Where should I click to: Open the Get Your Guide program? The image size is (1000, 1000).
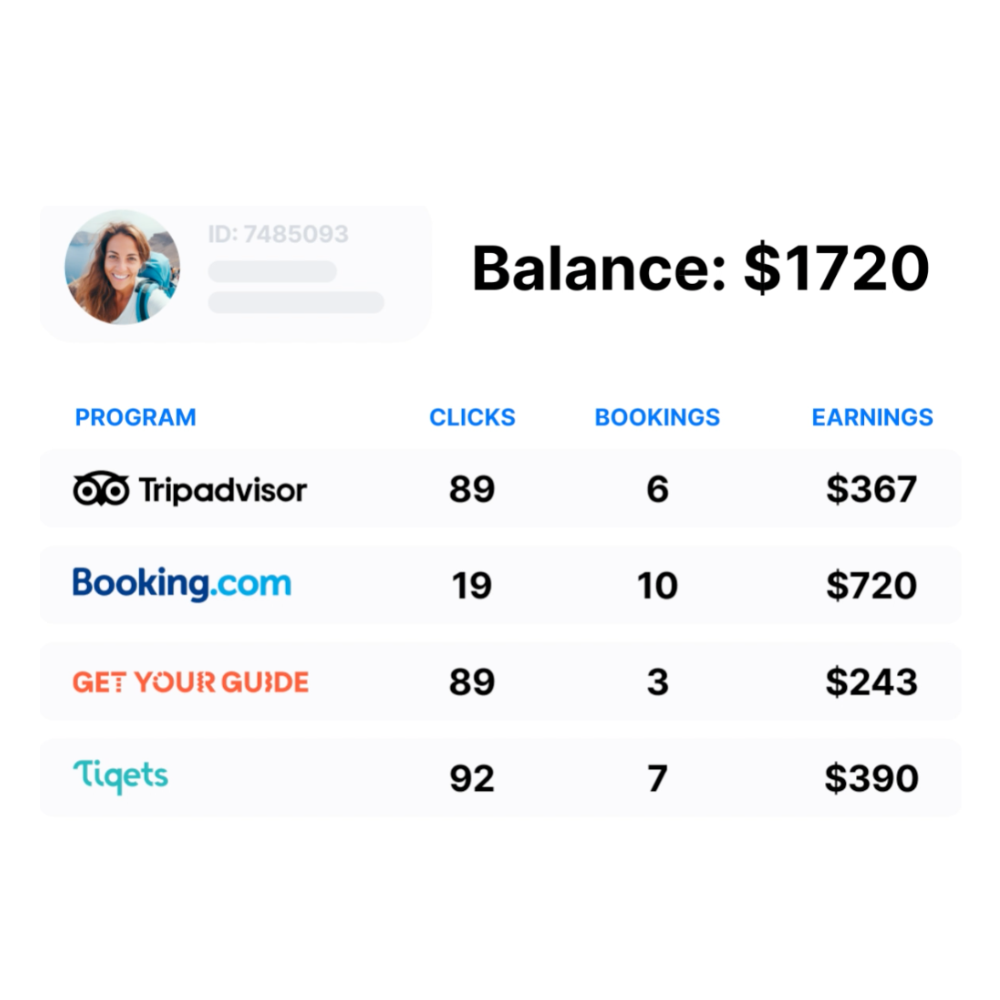click(x=190, y=682)
